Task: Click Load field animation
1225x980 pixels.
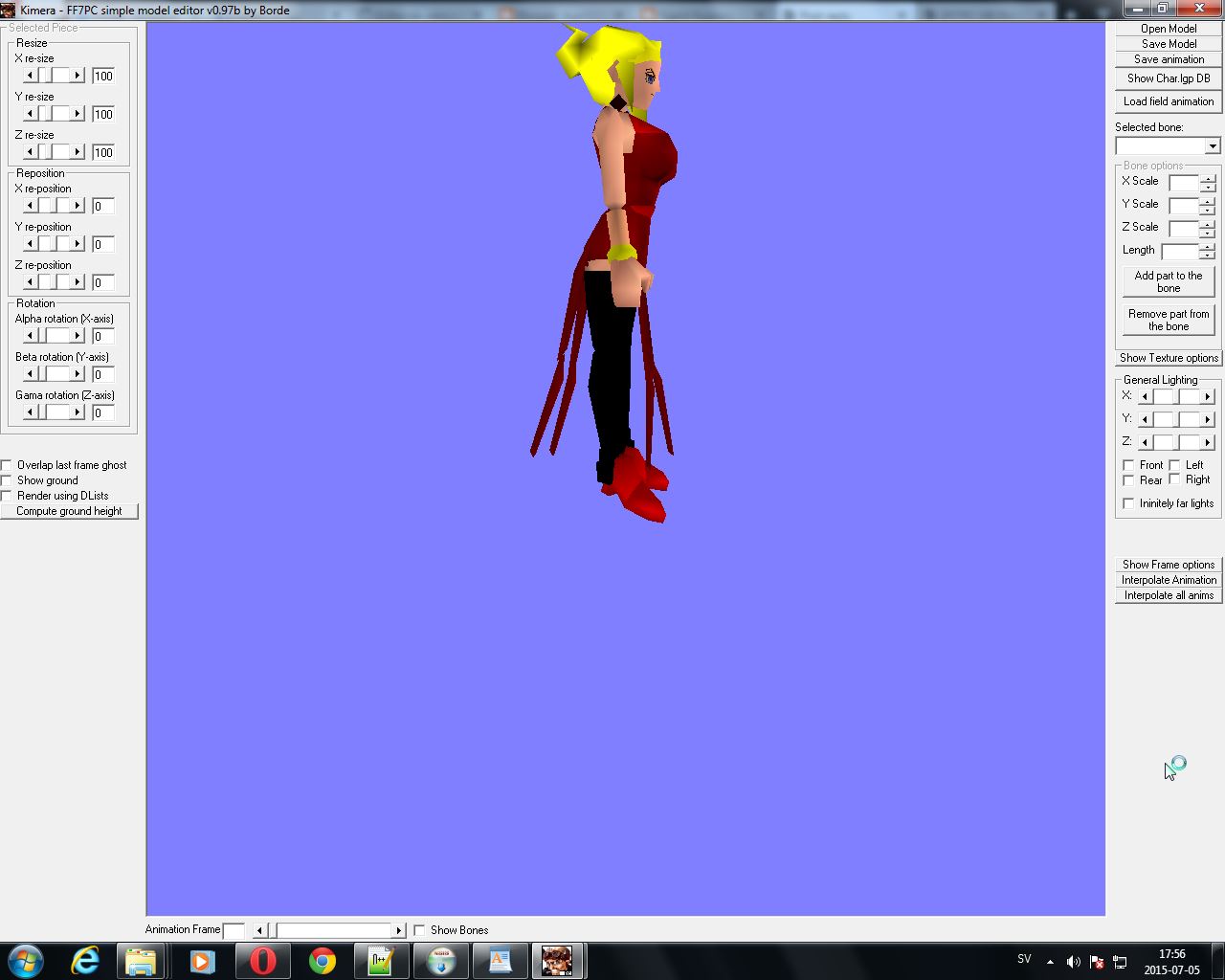Action: [x=1169, y=101]
